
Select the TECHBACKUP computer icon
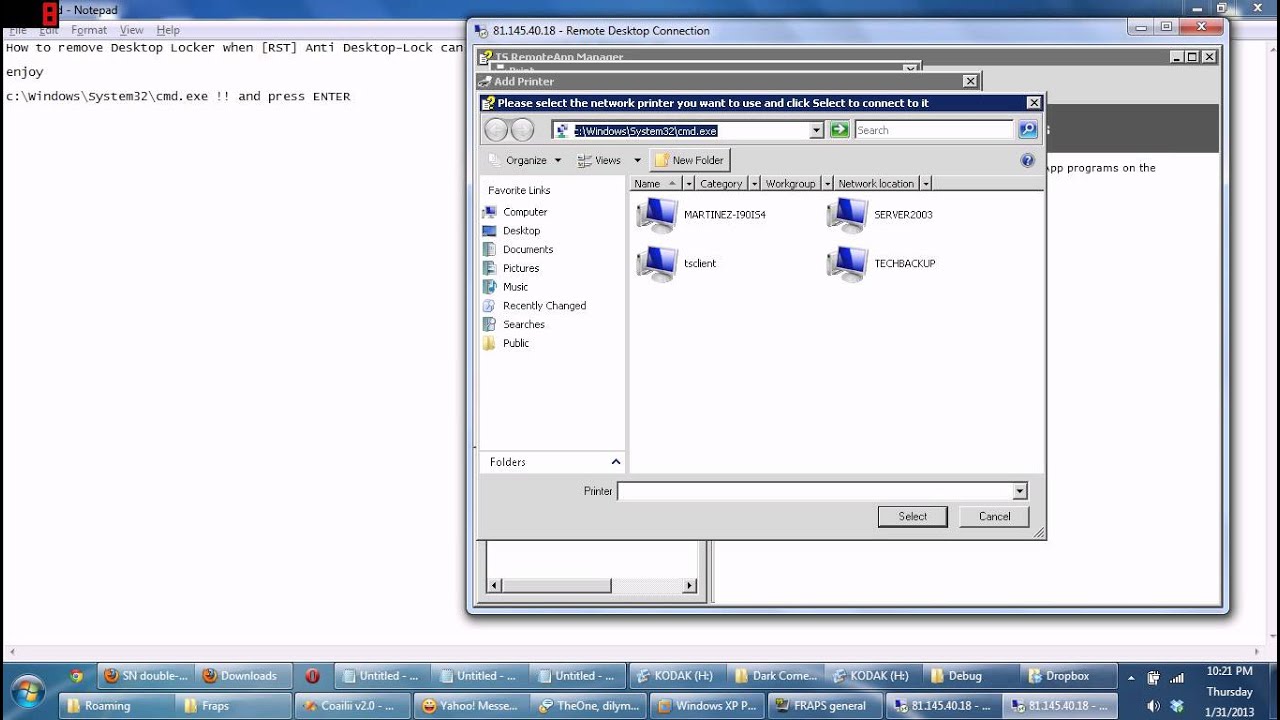pyautogui.click(x=847, y=263)
